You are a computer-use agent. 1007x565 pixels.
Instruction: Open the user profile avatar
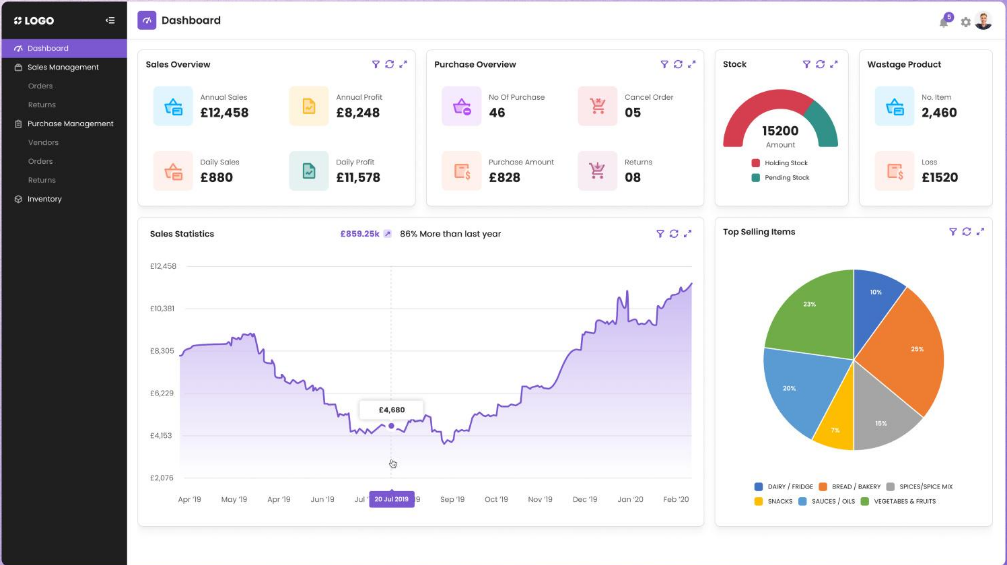(x=983, y=21)
